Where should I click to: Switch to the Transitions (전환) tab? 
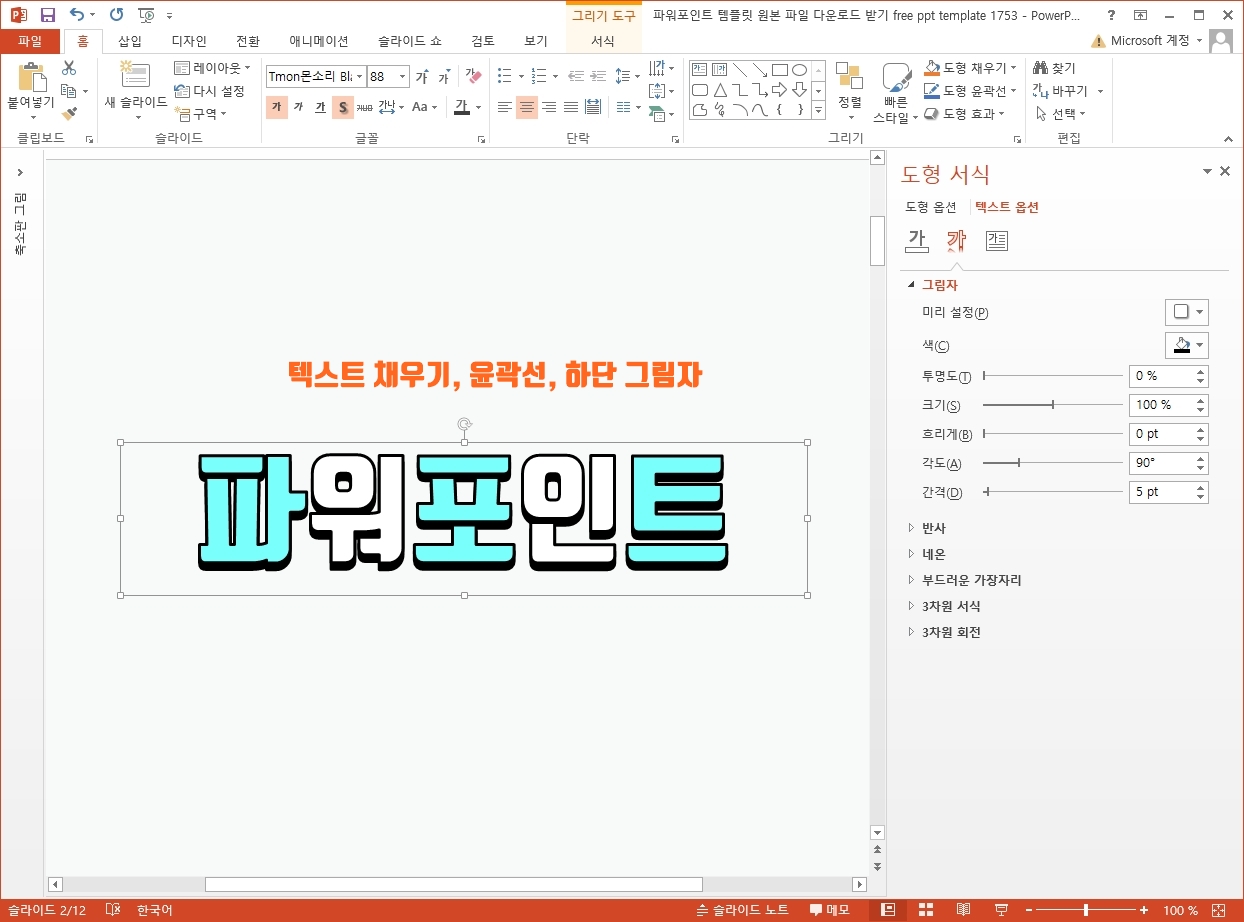pyautogui.click(x=247, y=41)
